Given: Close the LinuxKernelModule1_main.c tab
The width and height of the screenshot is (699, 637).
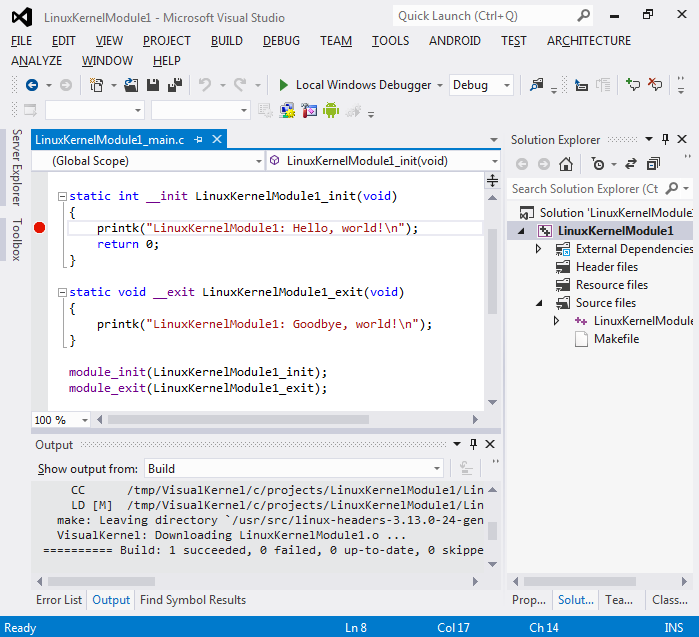Looking at the screenshot, I should coord(217,140).
